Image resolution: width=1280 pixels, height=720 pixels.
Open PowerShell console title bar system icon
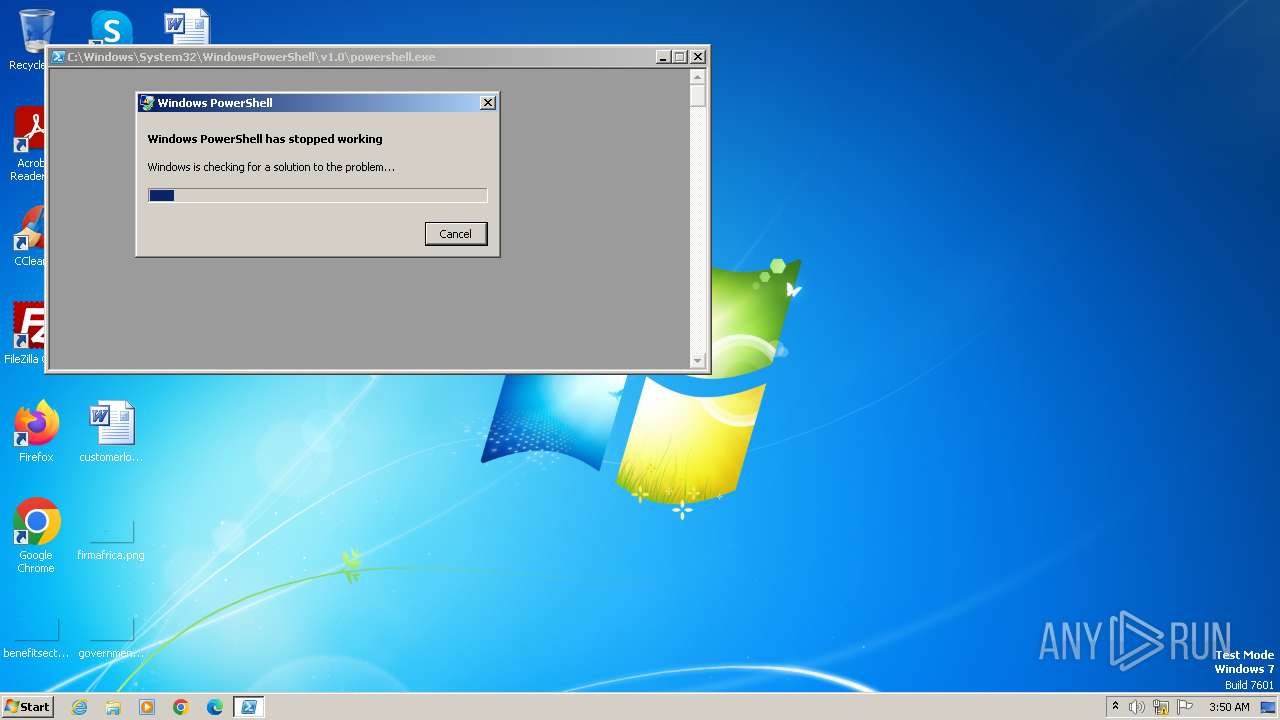click(x=58, y=57)
